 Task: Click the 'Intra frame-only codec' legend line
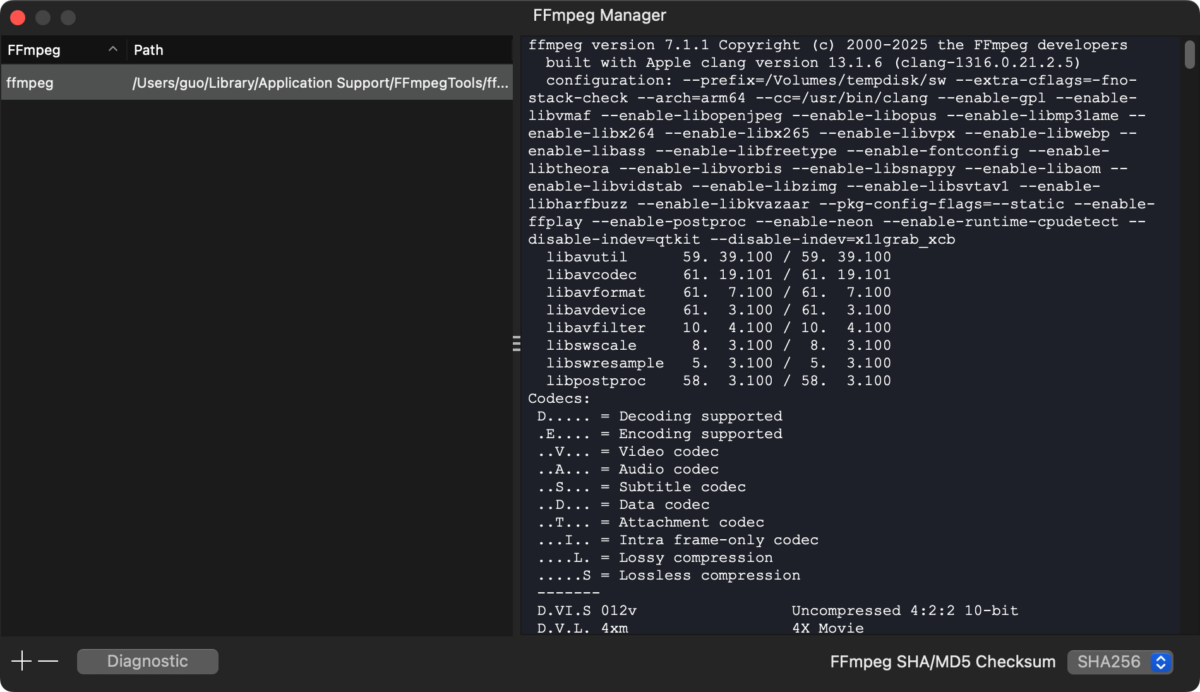(678, 540)
